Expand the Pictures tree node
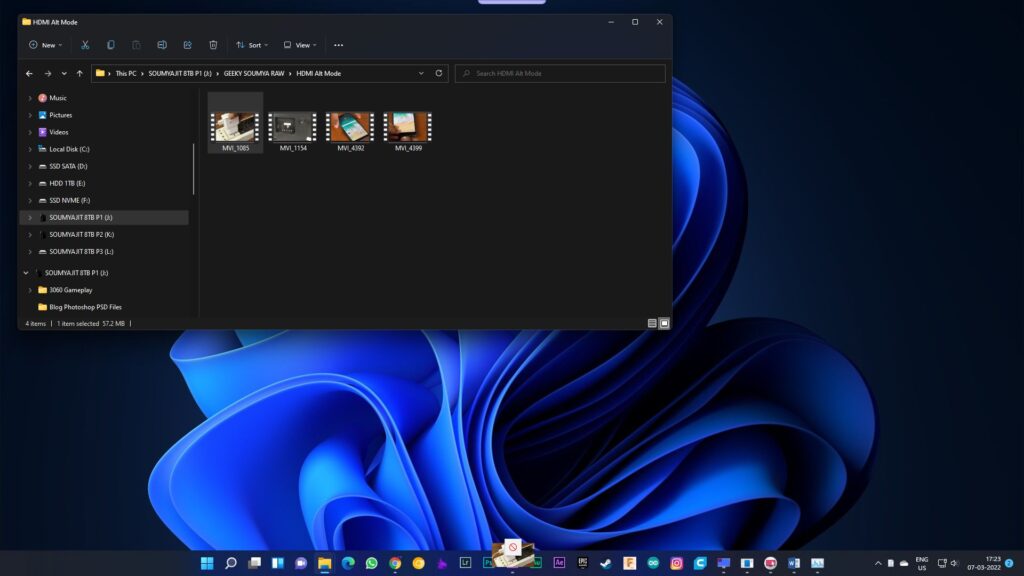Viewport: 1024px width, 576px height. 29,115
